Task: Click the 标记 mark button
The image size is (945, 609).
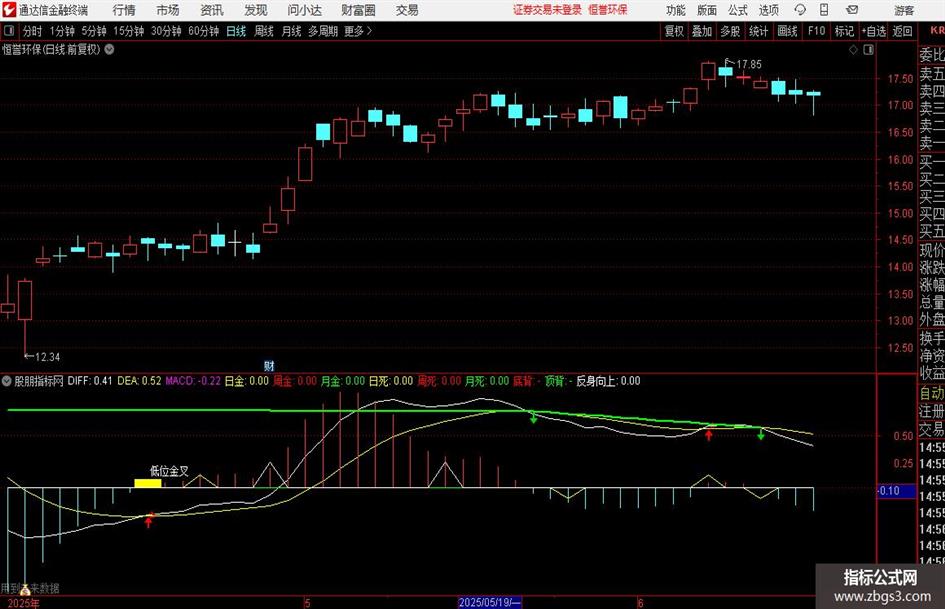Action: click(844, 31)
